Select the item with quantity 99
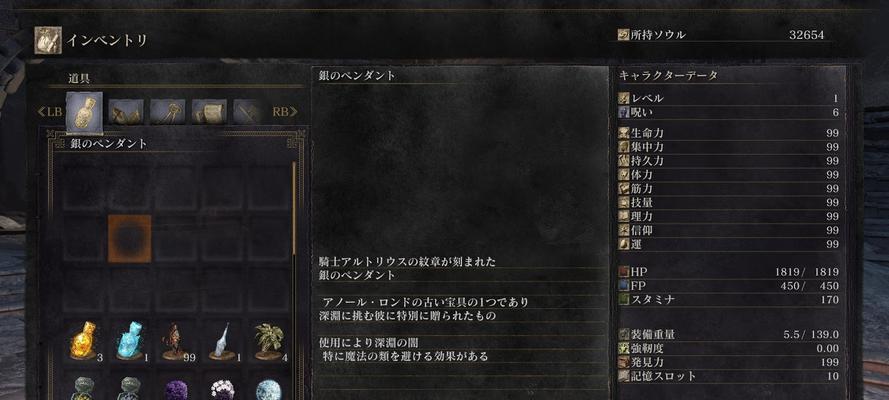 175,342
